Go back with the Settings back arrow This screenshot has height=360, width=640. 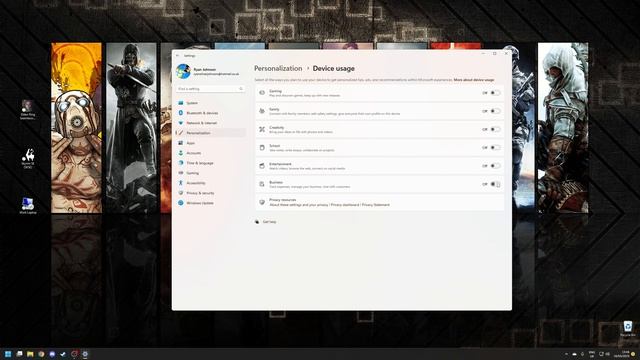[178, 56]
